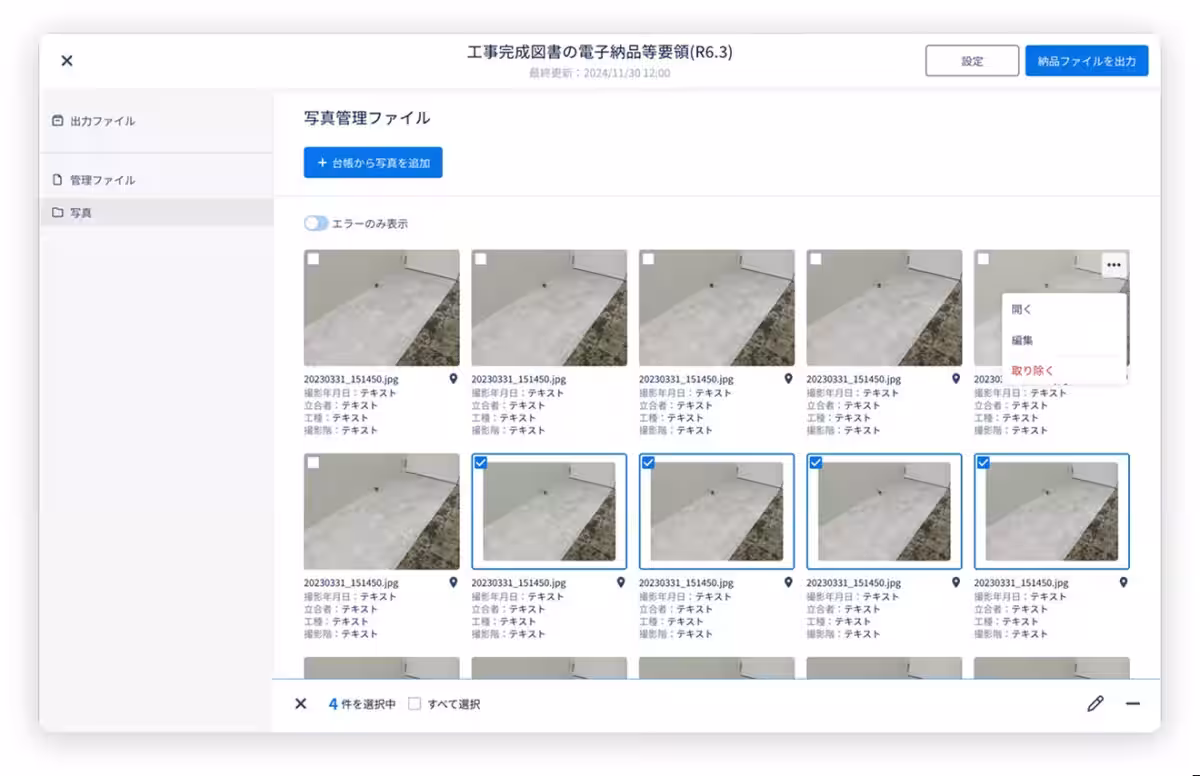This screenshot has height=776, width=1200.
Task: Uncheck a selected photo in the second row
Action: [x=479, y=463]
